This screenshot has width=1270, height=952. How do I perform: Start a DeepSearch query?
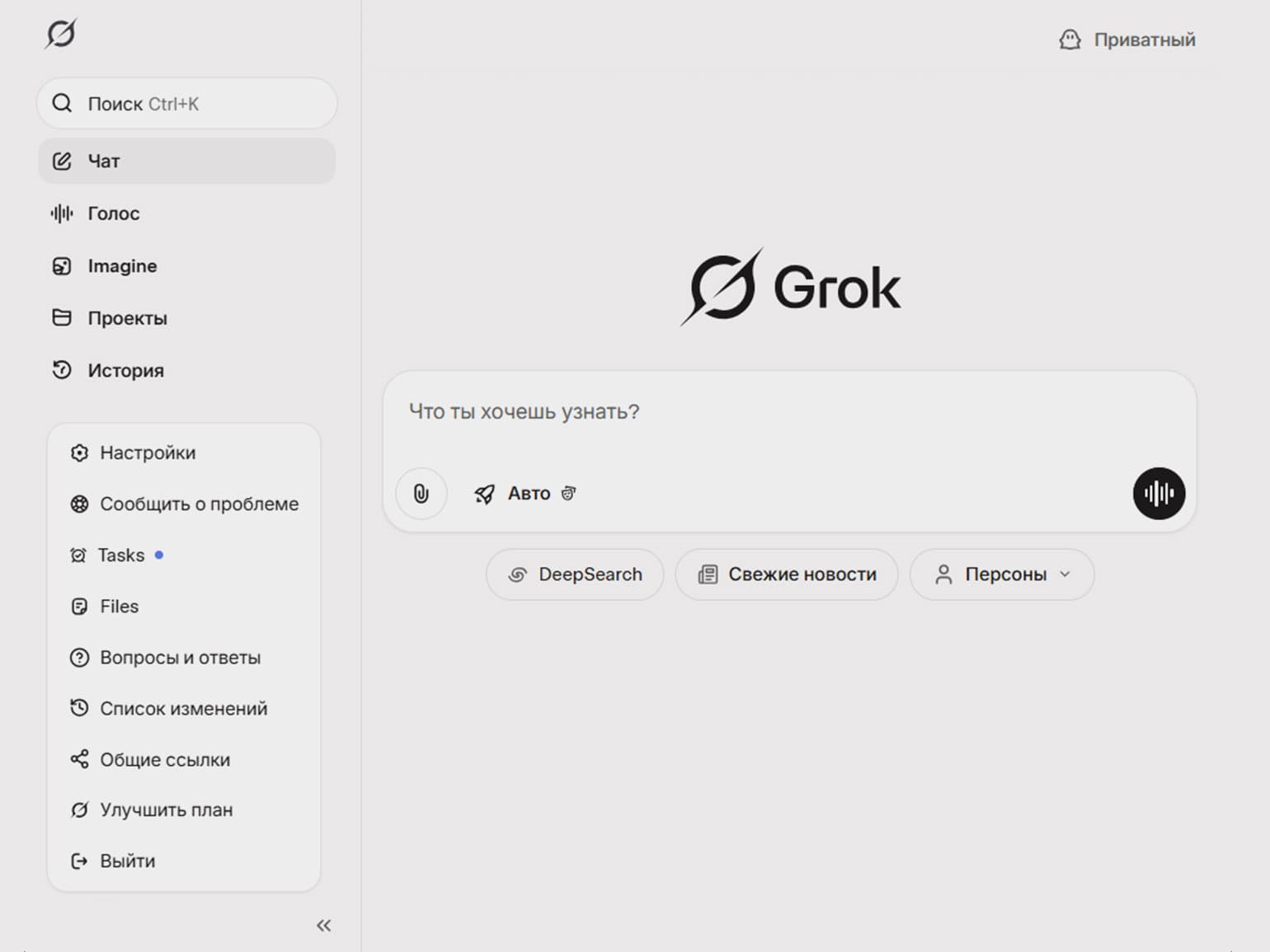[x=574, y=574]
